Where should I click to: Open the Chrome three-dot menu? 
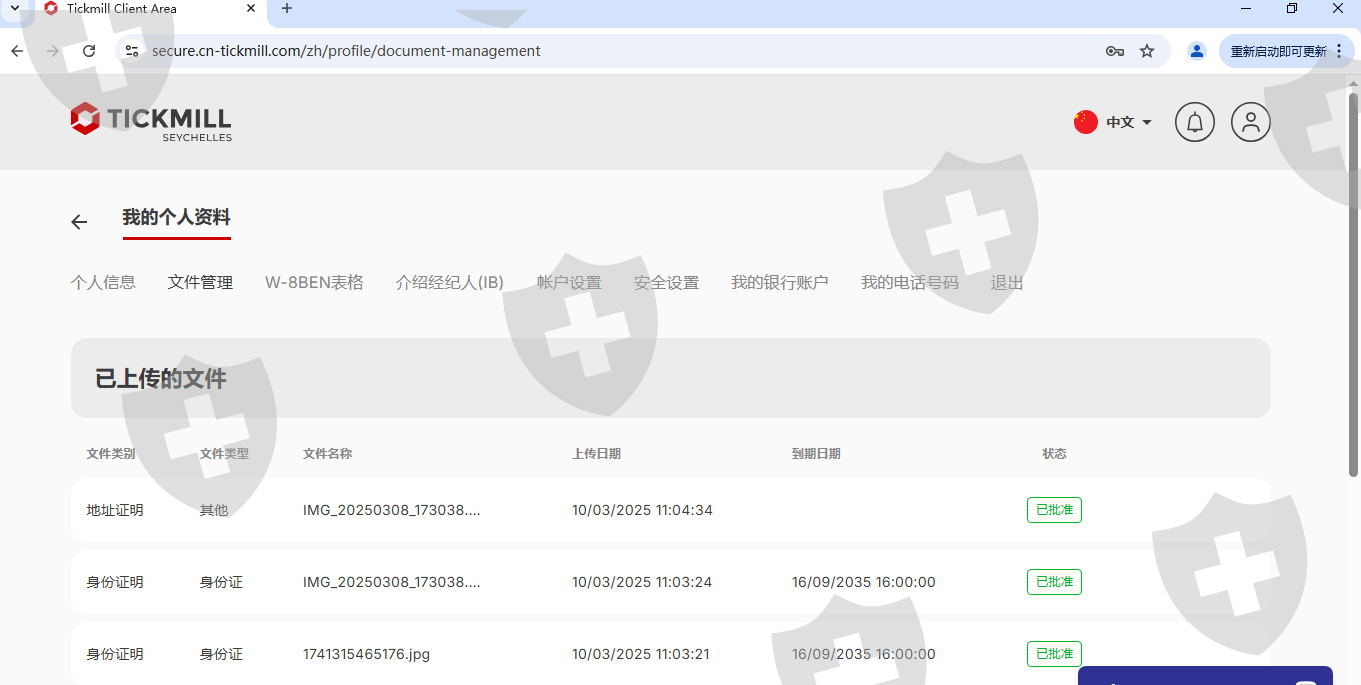tap(1339, 51)
